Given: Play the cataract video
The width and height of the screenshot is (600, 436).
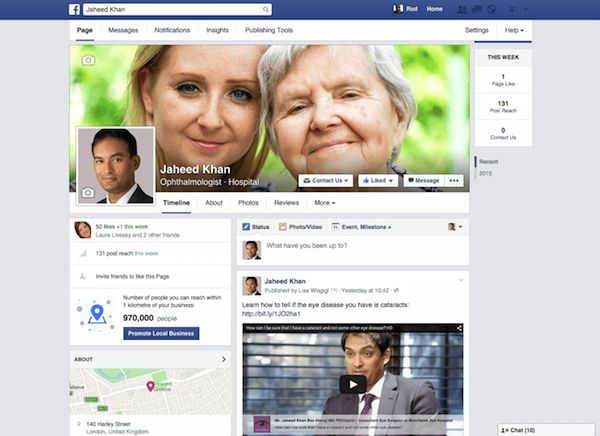Looking at the screenshot, I should click(x=352, y=383).
